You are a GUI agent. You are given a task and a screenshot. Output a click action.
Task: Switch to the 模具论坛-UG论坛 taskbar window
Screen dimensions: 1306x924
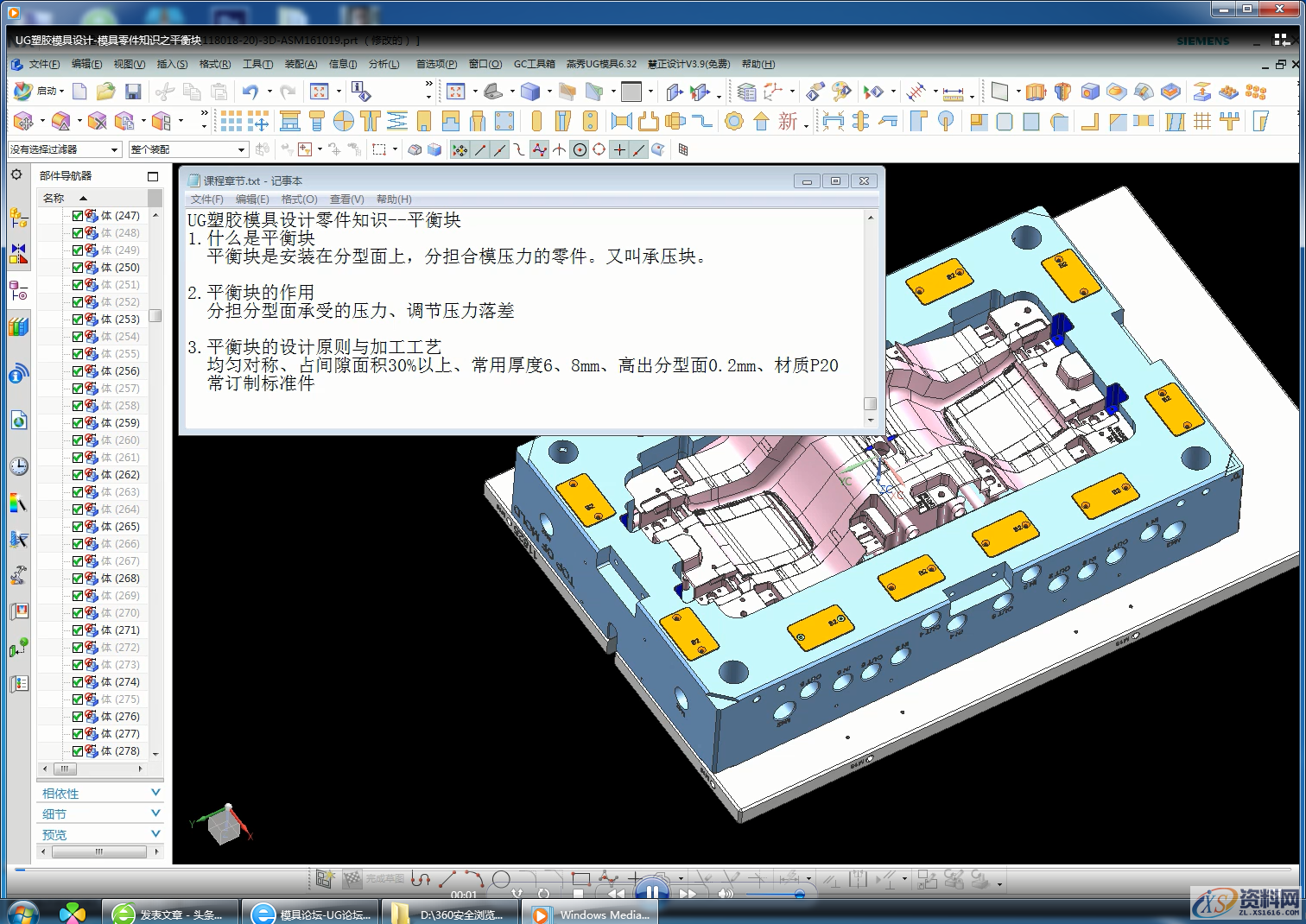[x=311, y=913]
